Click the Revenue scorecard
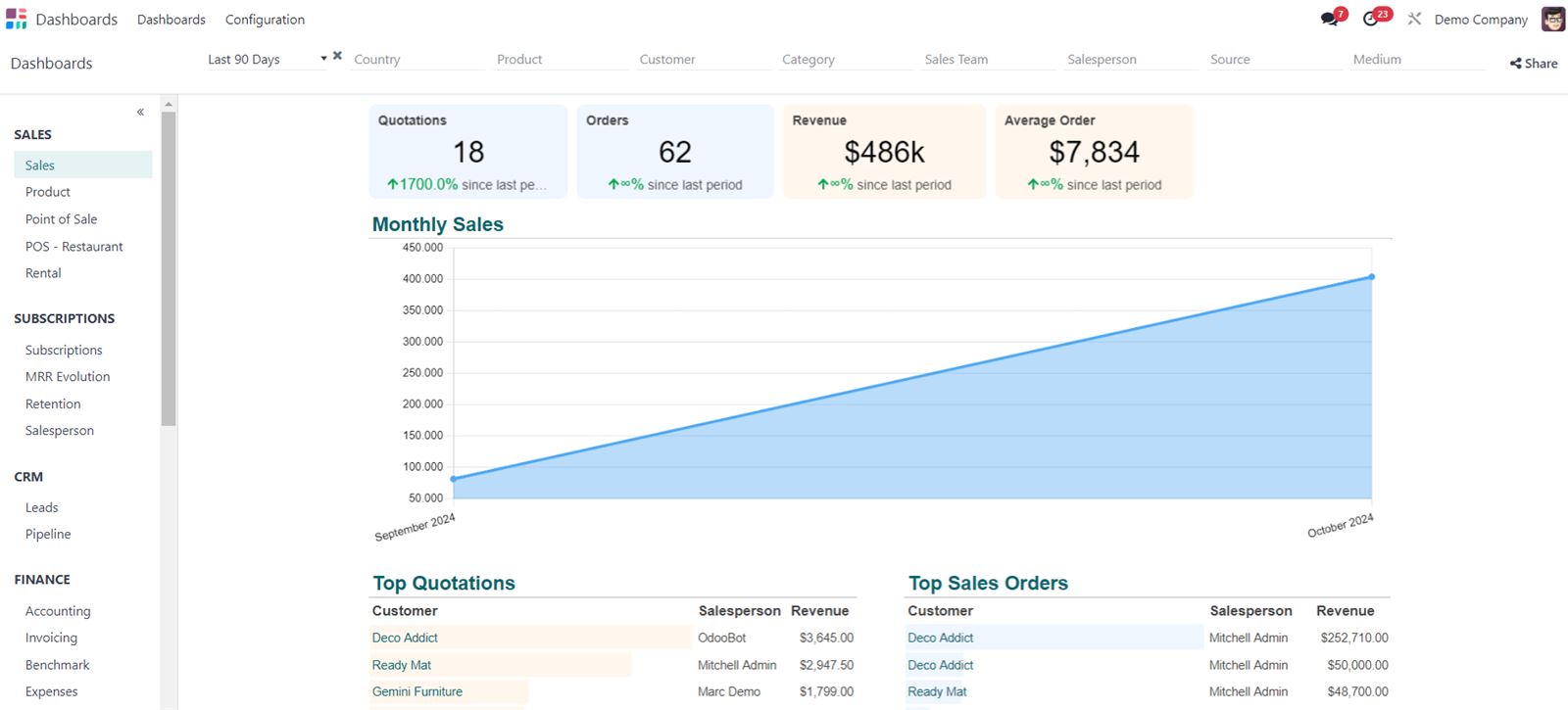Screen dimensions: 1568x710 (x=885, y=152)
